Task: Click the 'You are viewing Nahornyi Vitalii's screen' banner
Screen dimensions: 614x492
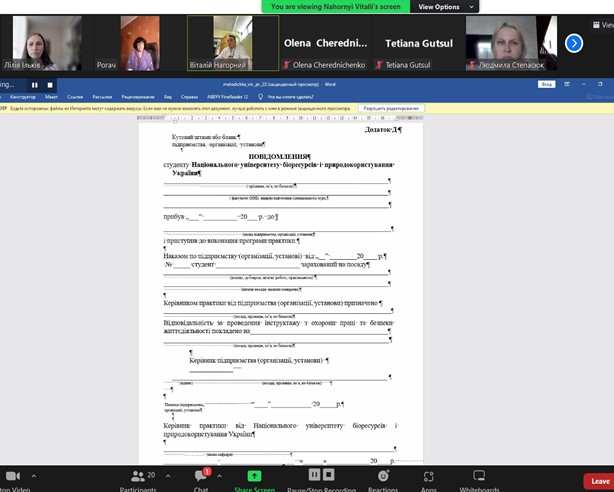Action: (336, 7)
